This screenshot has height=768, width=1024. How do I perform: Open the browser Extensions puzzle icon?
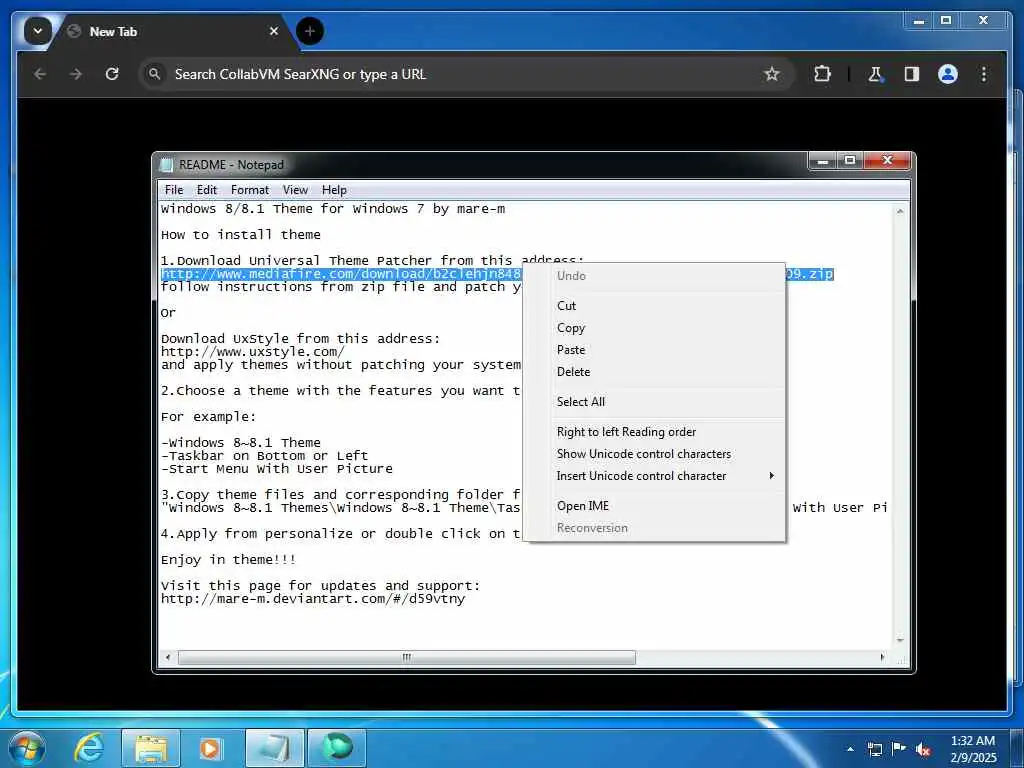[x=822, y=74]
